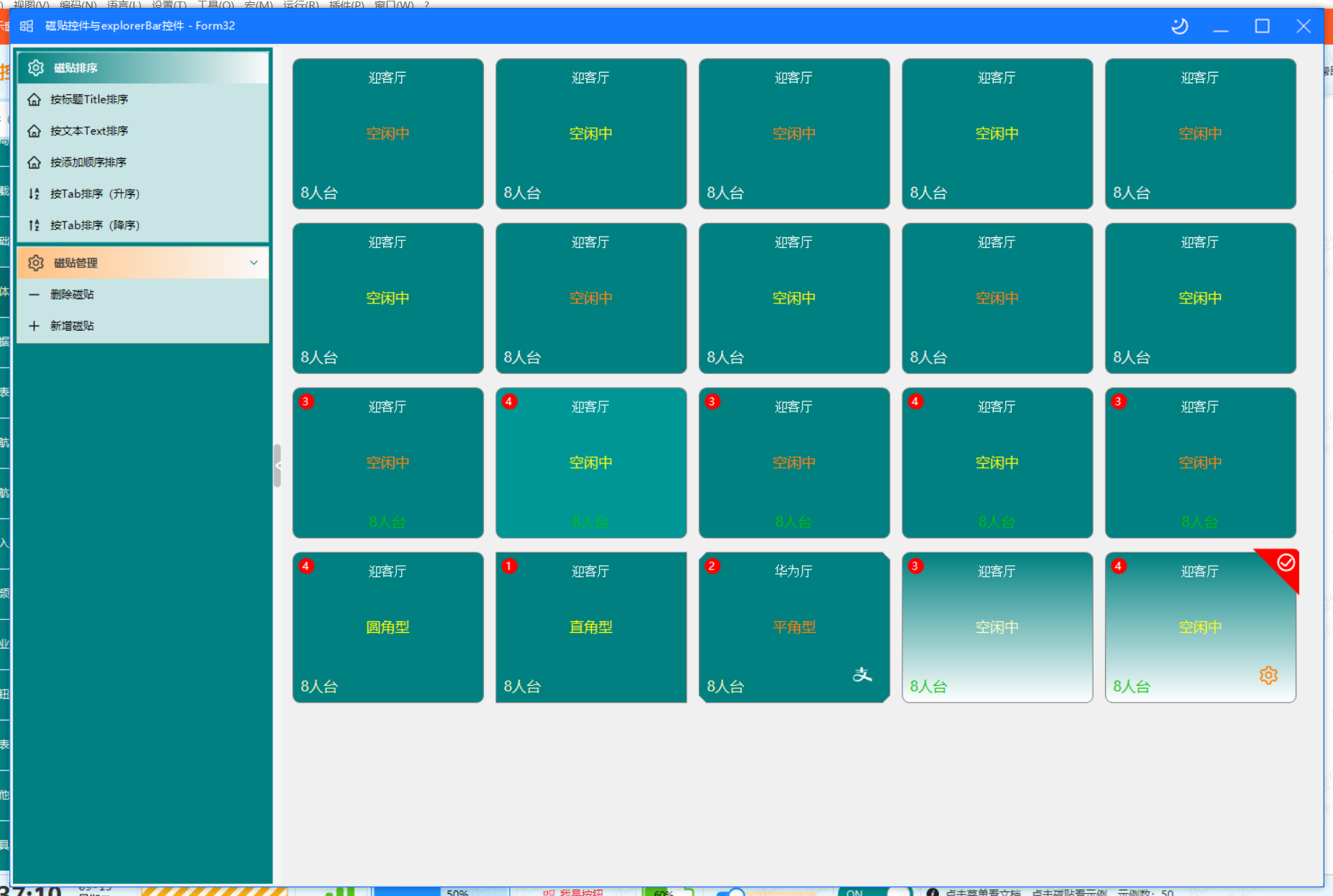Select 按添加顺序排序 menu item
1333x896 pixels.
[143, 163]
